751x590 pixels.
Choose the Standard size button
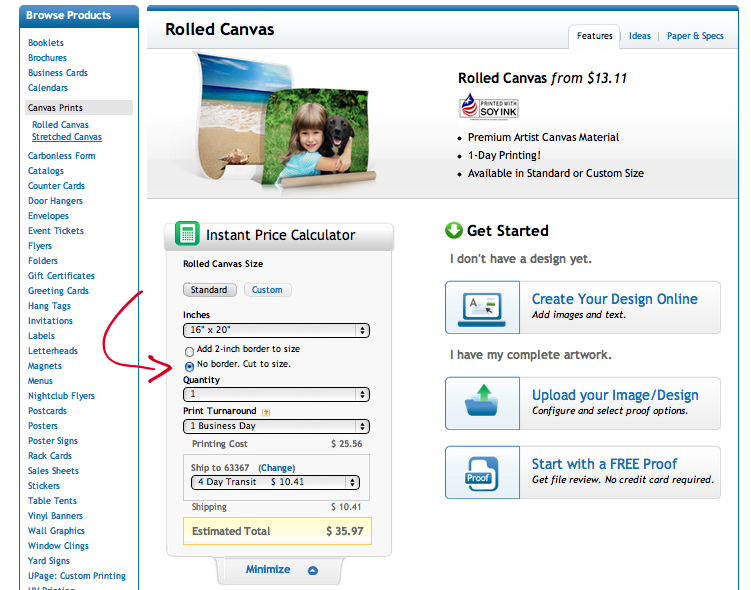(209, 290)
